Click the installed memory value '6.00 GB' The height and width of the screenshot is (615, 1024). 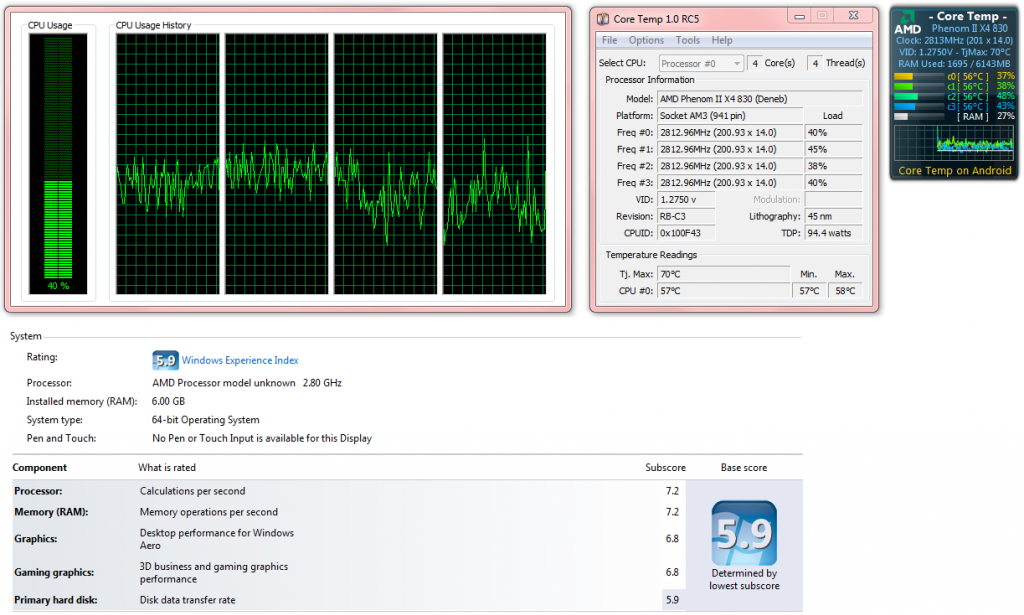(x=168, y=402)
